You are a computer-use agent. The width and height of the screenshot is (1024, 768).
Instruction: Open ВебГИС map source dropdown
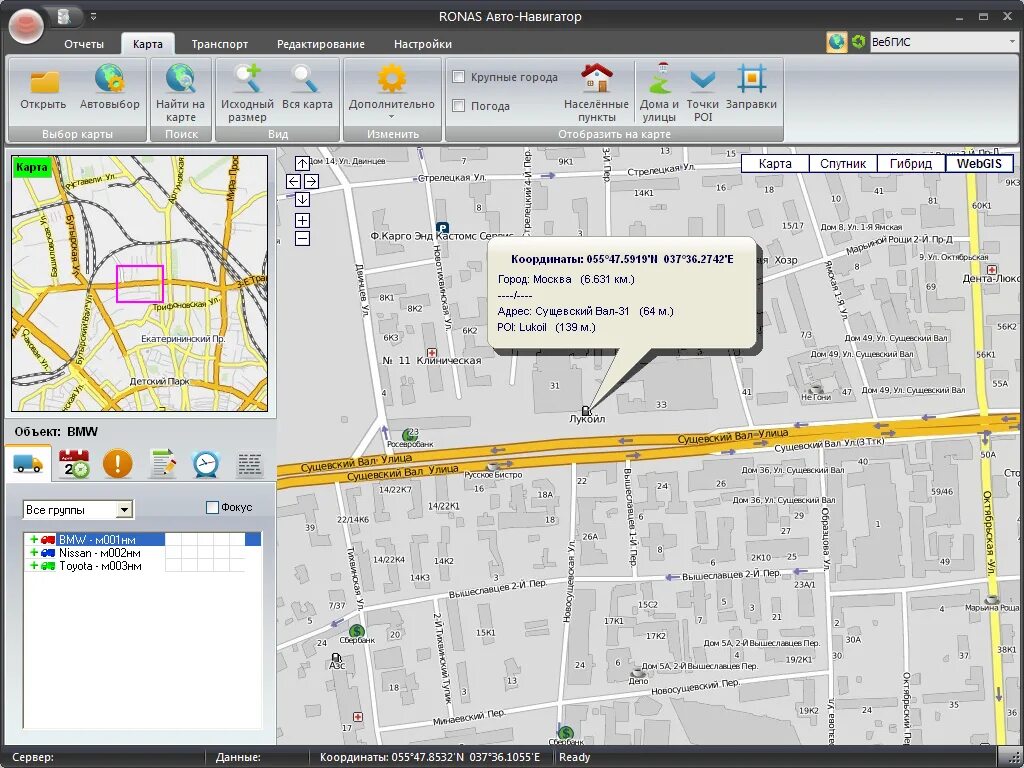(1012, 42)
